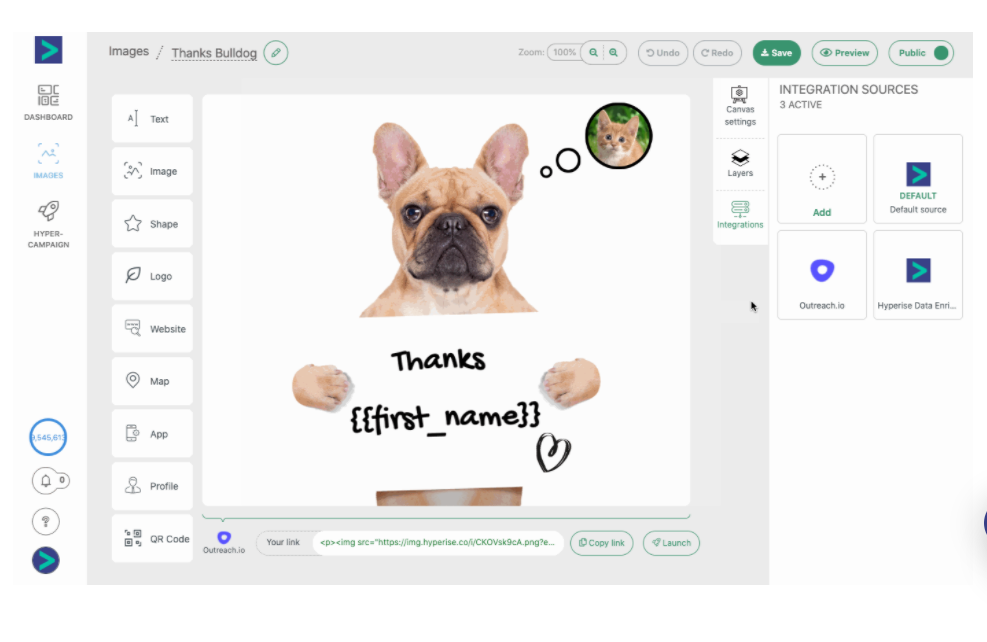Open Canvas settings
Image resolution: width=987 pixels, height=642 pixels.
[x=739, y=104]
